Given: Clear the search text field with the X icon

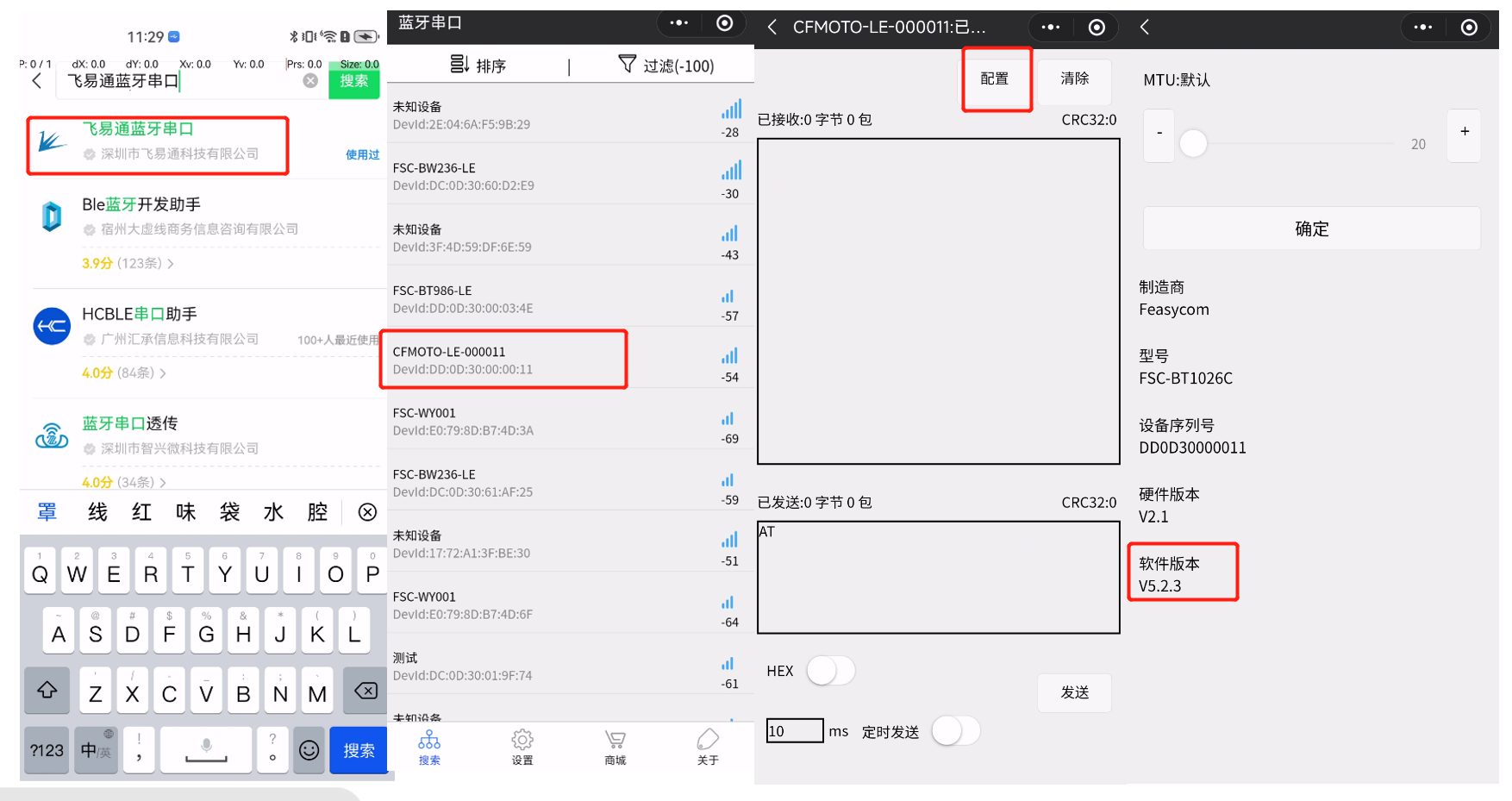Looking at the screenshot, I should pyautogui.click(x=310, y=81).
